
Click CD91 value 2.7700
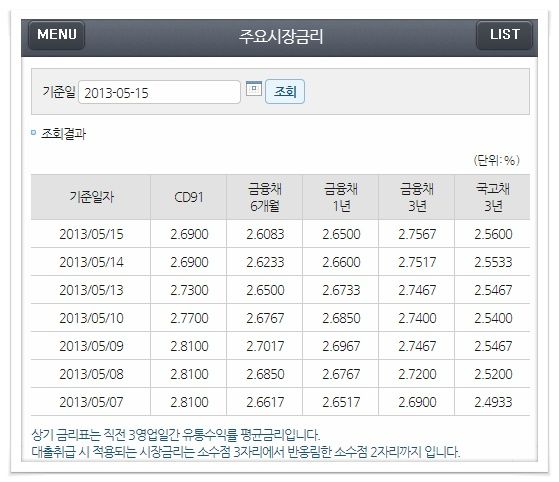pyautogui.click(x=189, y=318)
